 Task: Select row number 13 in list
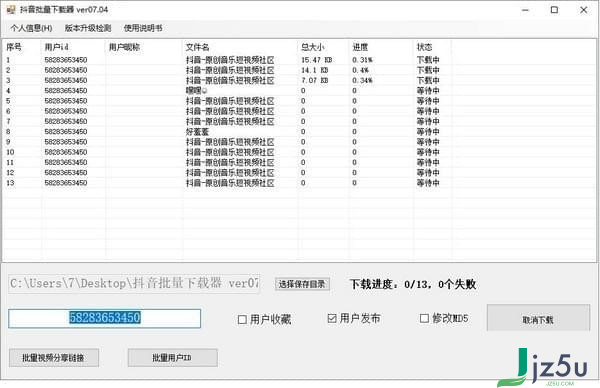click(10, 183)
